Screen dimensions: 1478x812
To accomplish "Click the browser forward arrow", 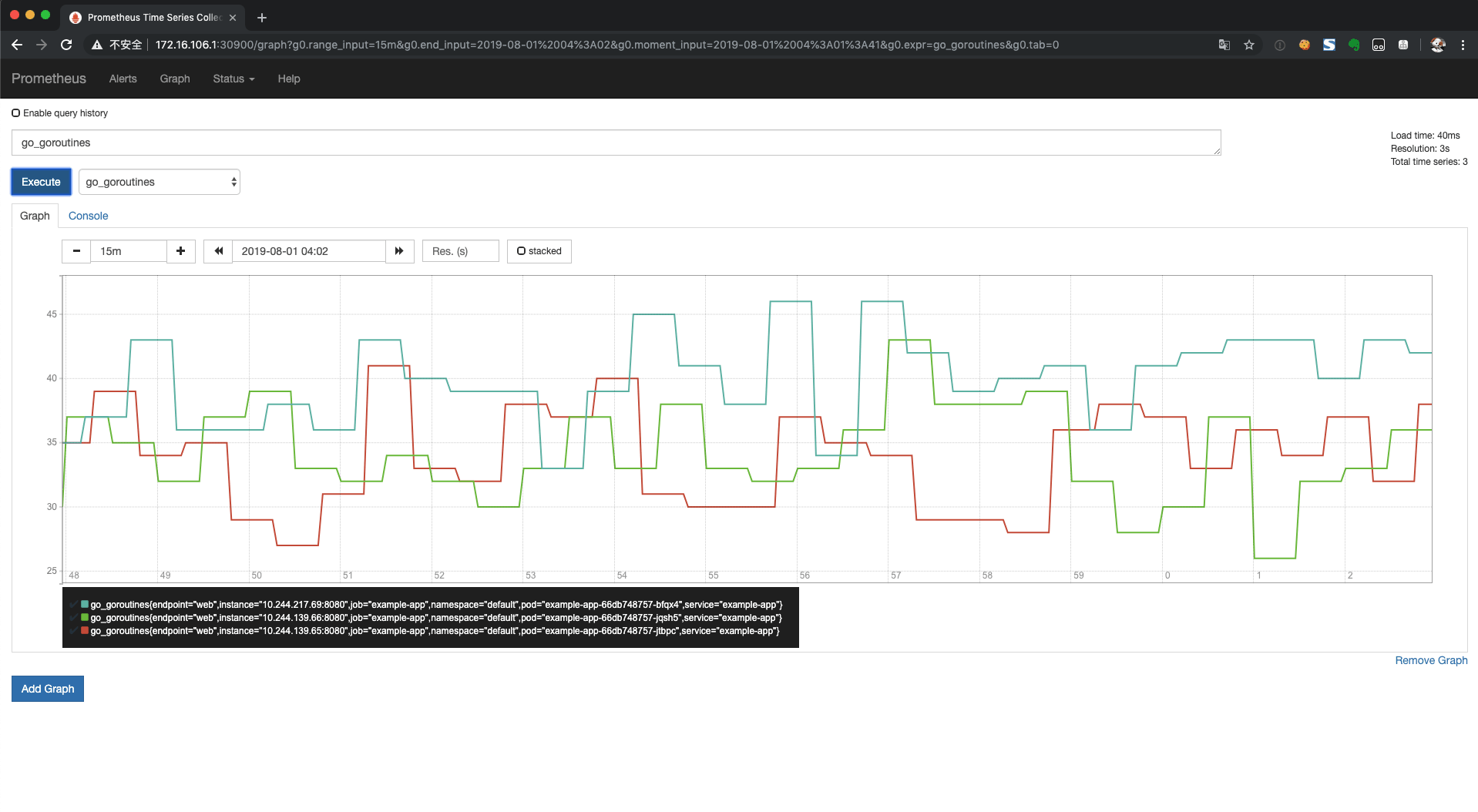I will [42, 45].
